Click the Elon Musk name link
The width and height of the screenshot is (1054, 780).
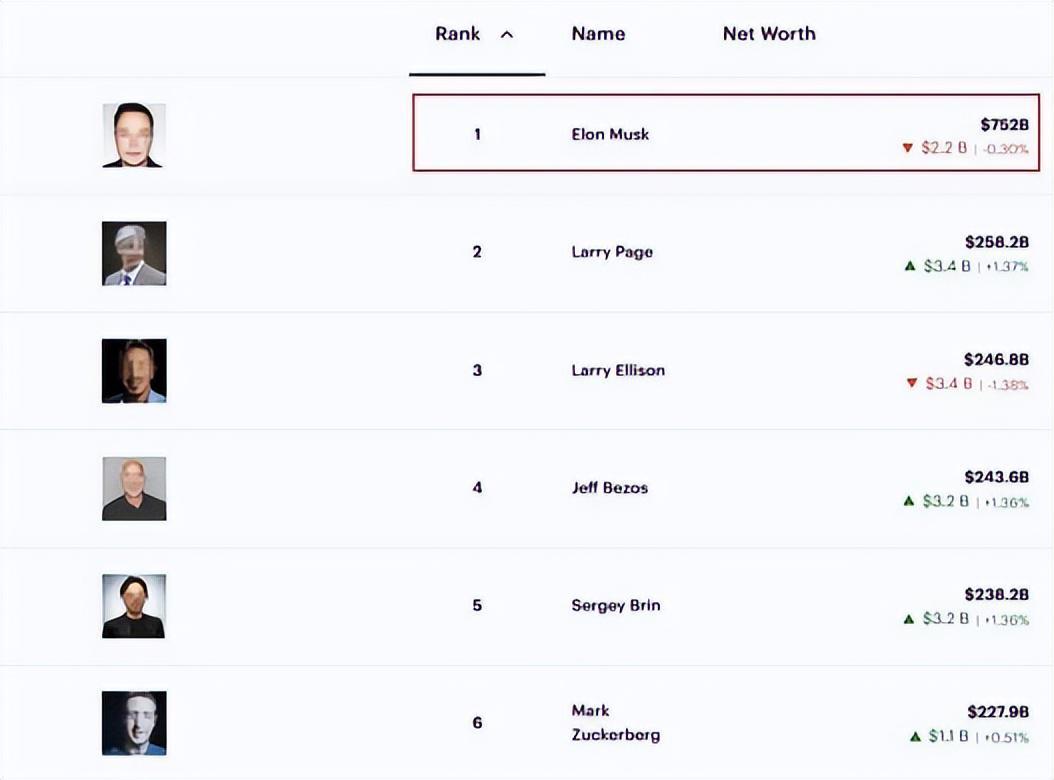point(610,134)
